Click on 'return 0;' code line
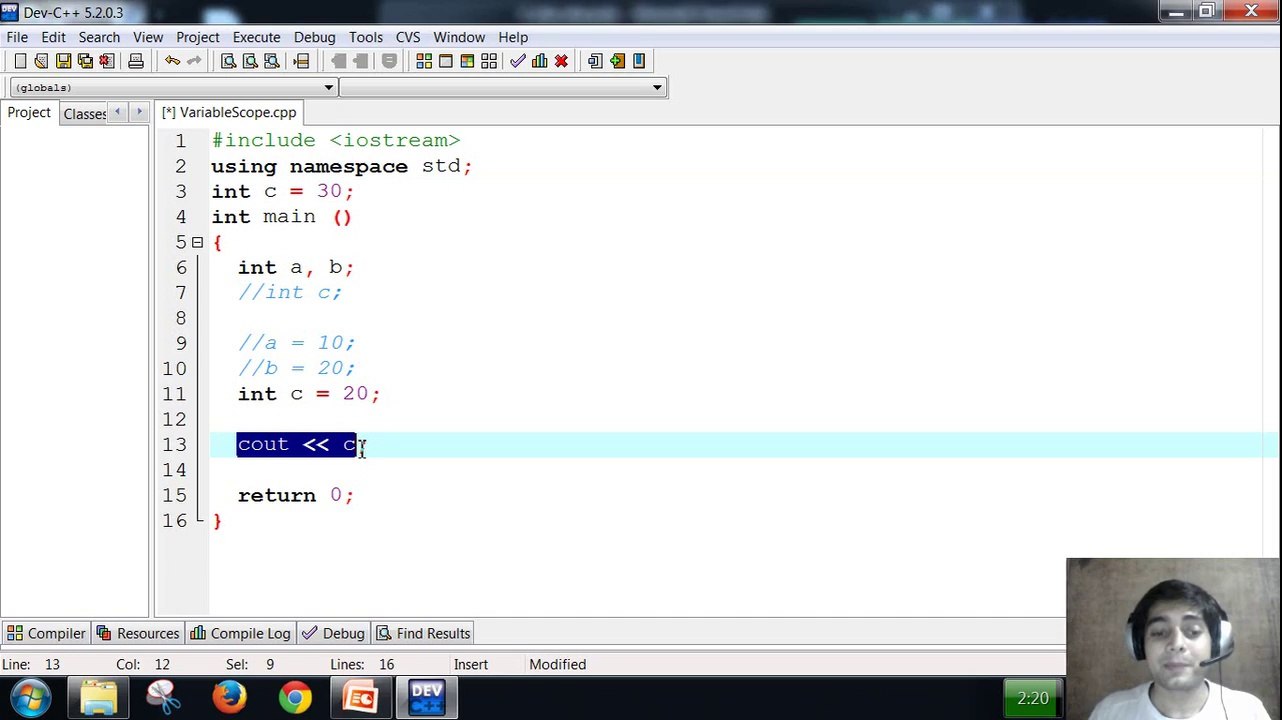1282x720 pixels. pyautogui.click(x=295, y=495)
